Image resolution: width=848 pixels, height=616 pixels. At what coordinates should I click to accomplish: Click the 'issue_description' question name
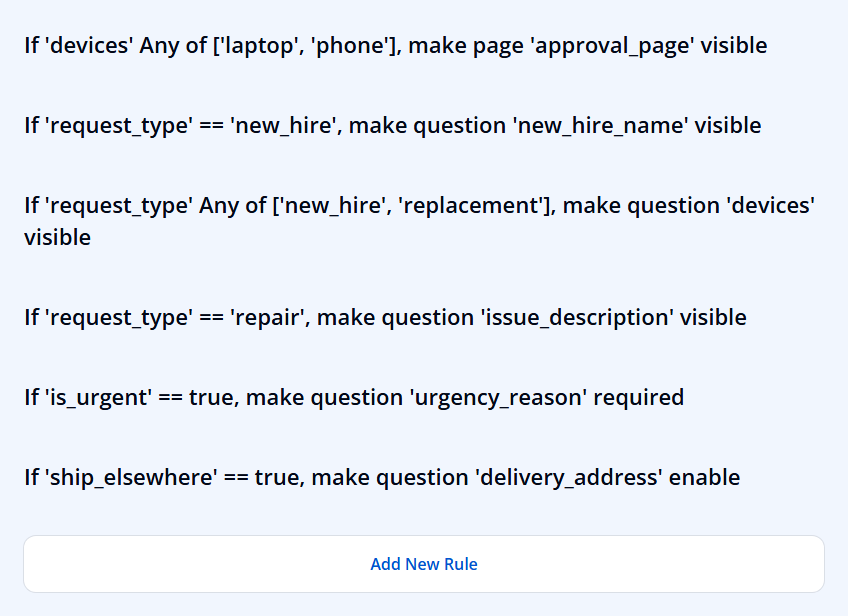577,317
